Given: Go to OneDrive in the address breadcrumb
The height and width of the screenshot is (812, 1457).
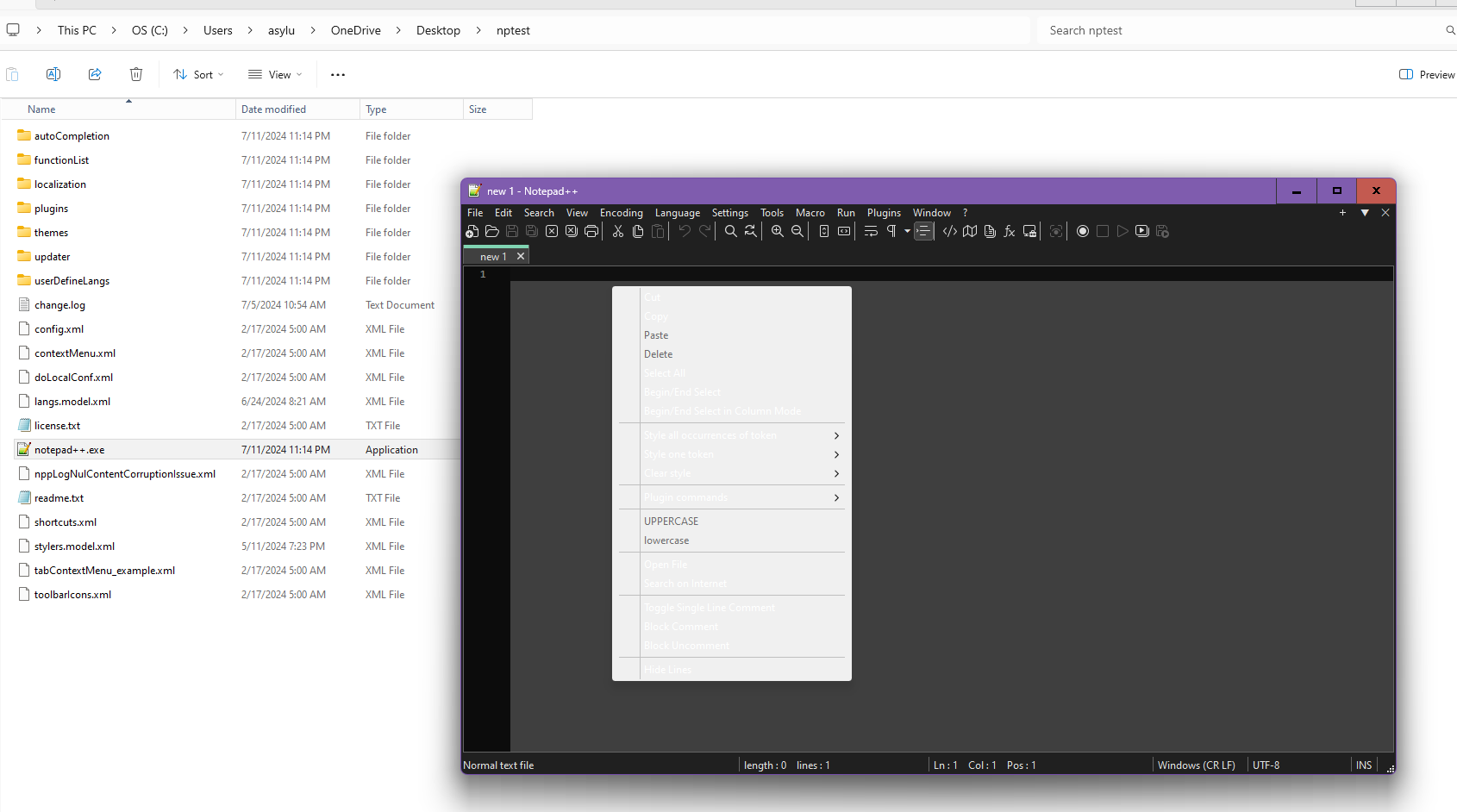Looking at the screenshot, I should (356, 30).
